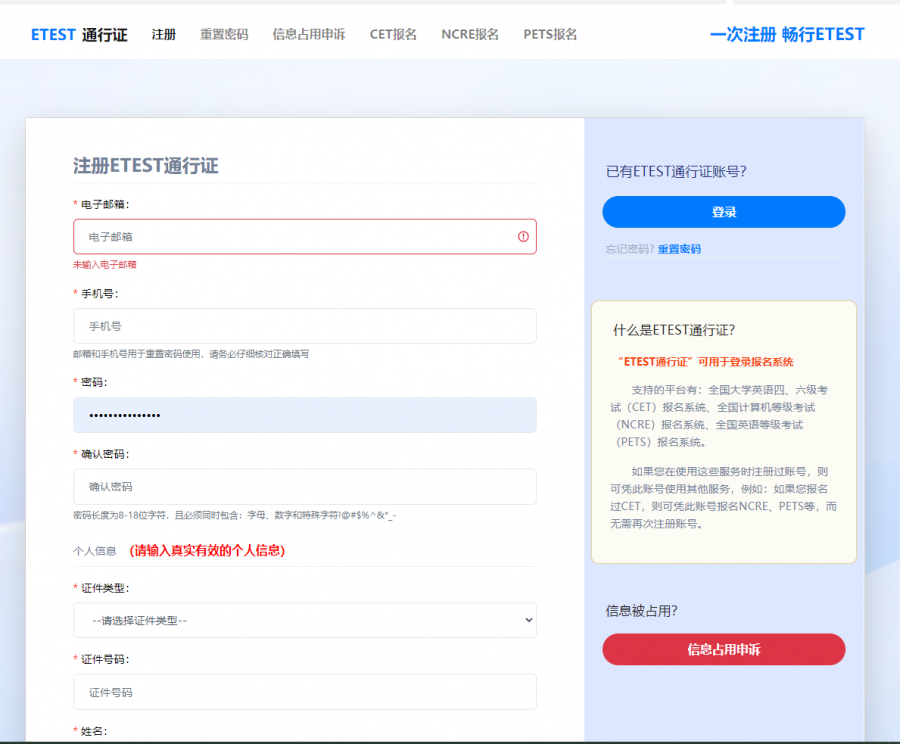Go to 信息占用申诉 in top navigation
This screenshot has height=744, width=900.
pyautogui.click(x=309, y=34)
